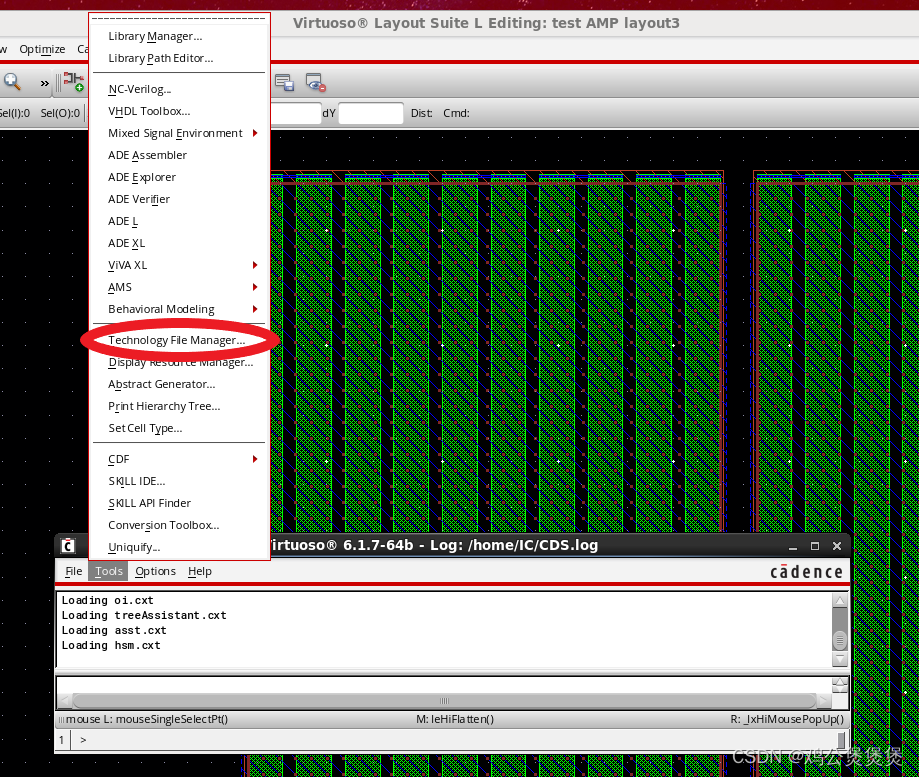Screen dimensions: 919x777
Task: Click horizontal scrollbar left arrow
Action: pos(65,701)
